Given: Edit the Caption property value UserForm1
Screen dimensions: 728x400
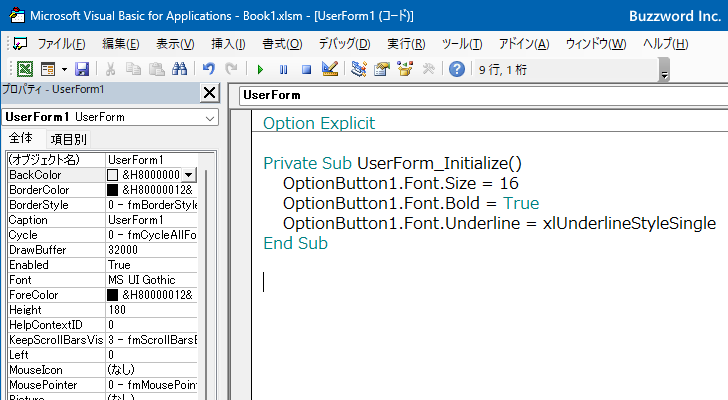Looking at the screenshot, I should pyautogui.click(x=152, y=219).
